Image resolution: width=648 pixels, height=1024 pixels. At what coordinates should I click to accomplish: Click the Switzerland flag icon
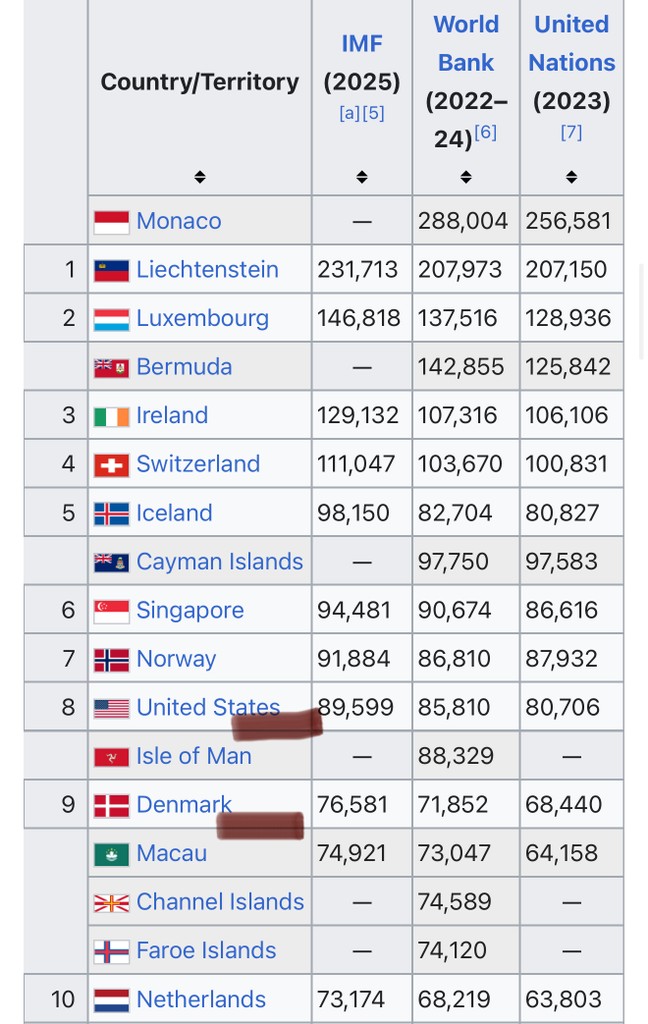pos(111,465)
